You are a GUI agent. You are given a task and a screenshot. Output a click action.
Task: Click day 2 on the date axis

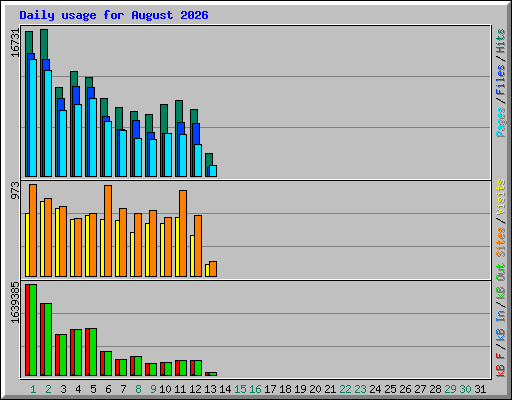(x=48, y=389)
